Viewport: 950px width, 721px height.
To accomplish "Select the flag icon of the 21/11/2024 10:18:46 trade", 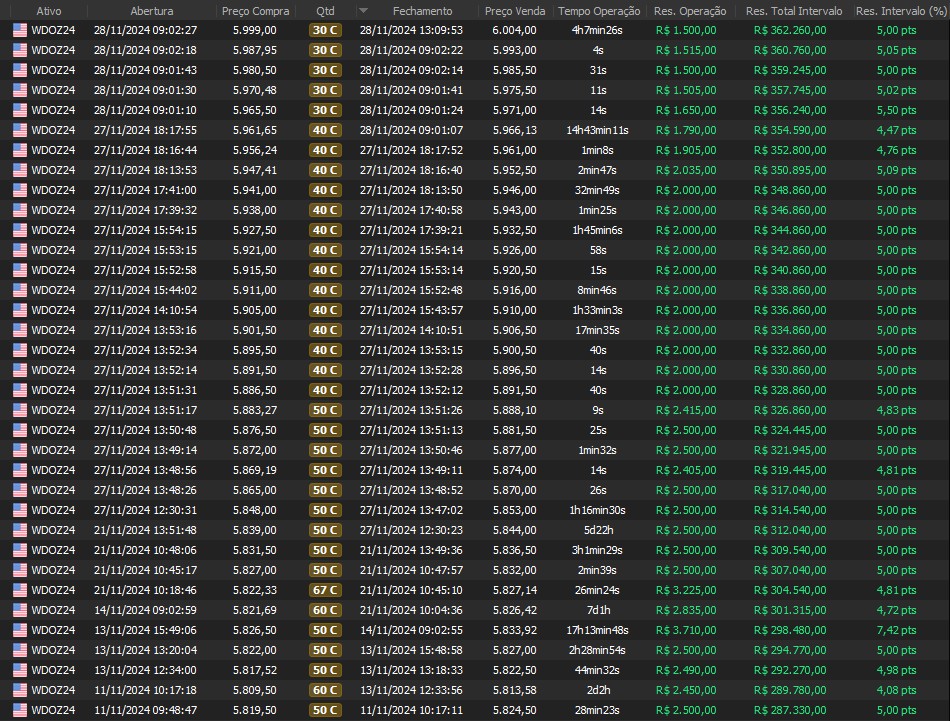I will [20, 590].
